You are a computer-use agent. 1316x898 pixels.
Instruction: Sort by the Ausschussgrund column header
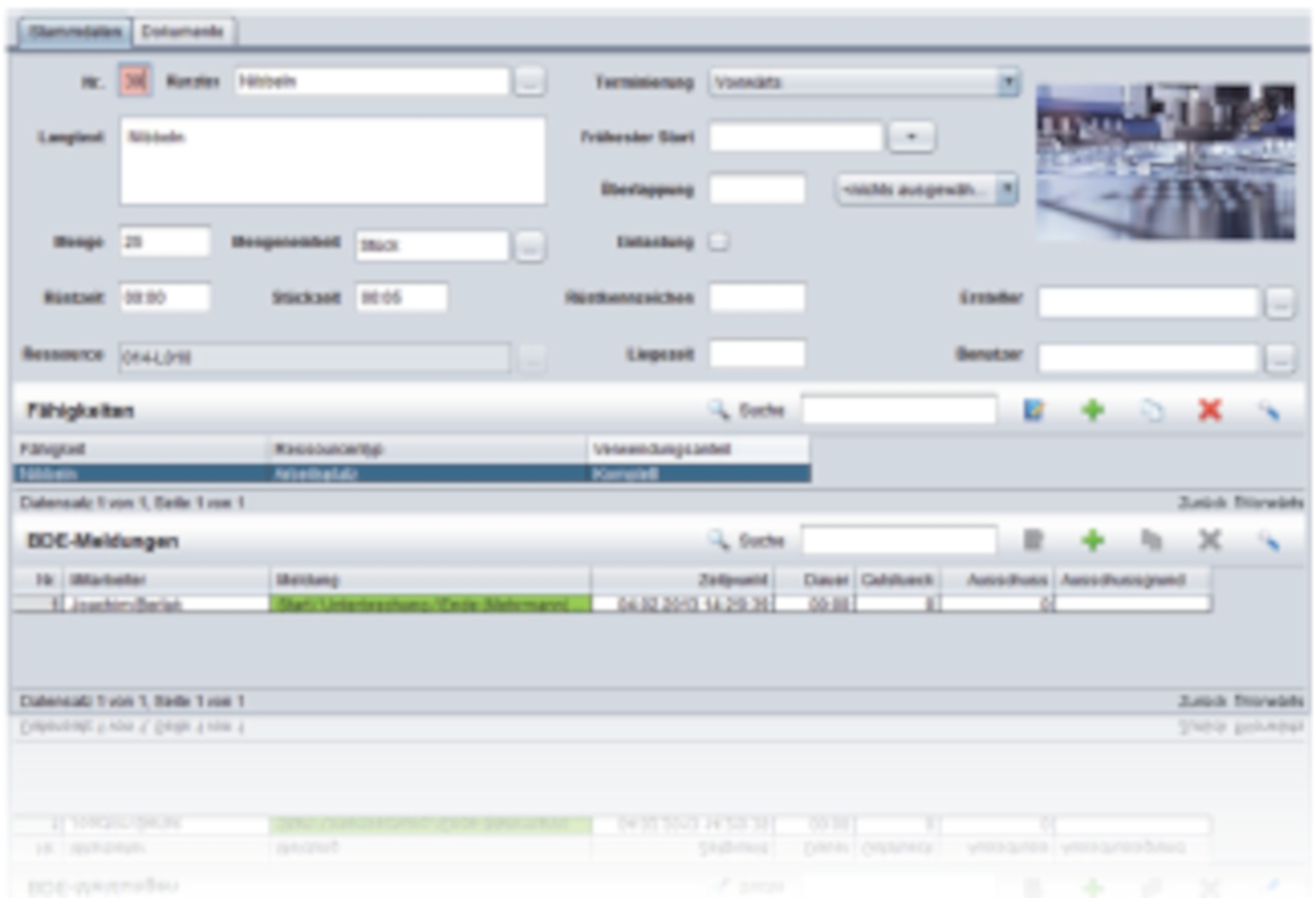(1133, 580)
